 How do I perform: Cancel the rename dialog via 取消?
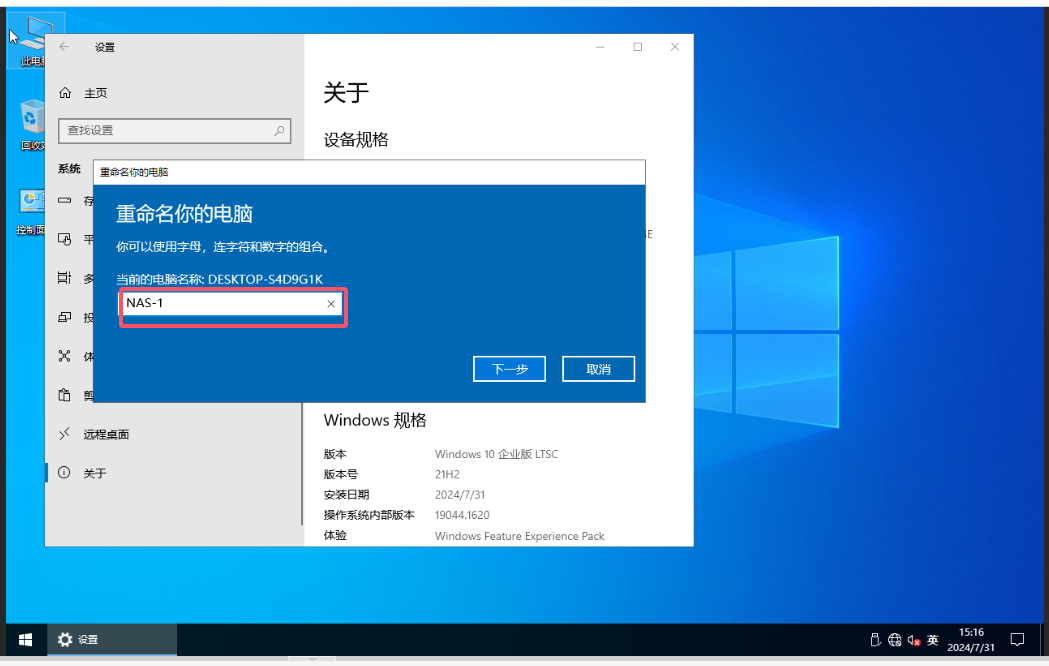click(x=598, y=369)
